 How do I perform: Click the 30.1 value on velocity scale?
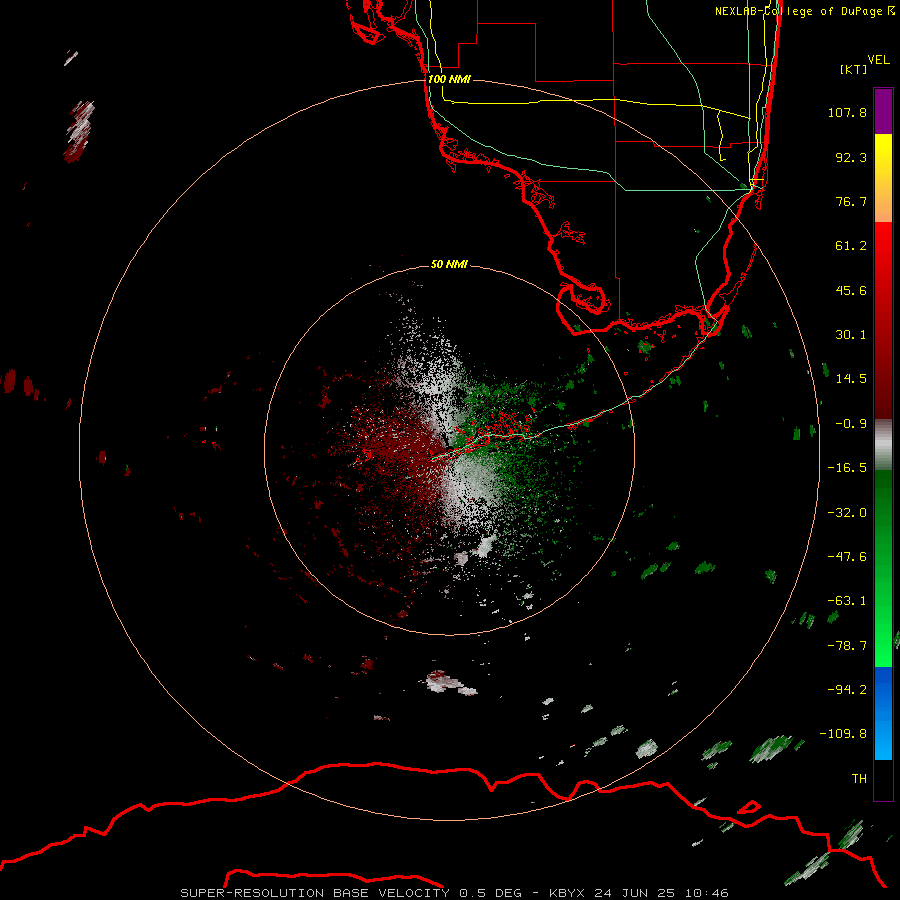[x=851, y=335]
